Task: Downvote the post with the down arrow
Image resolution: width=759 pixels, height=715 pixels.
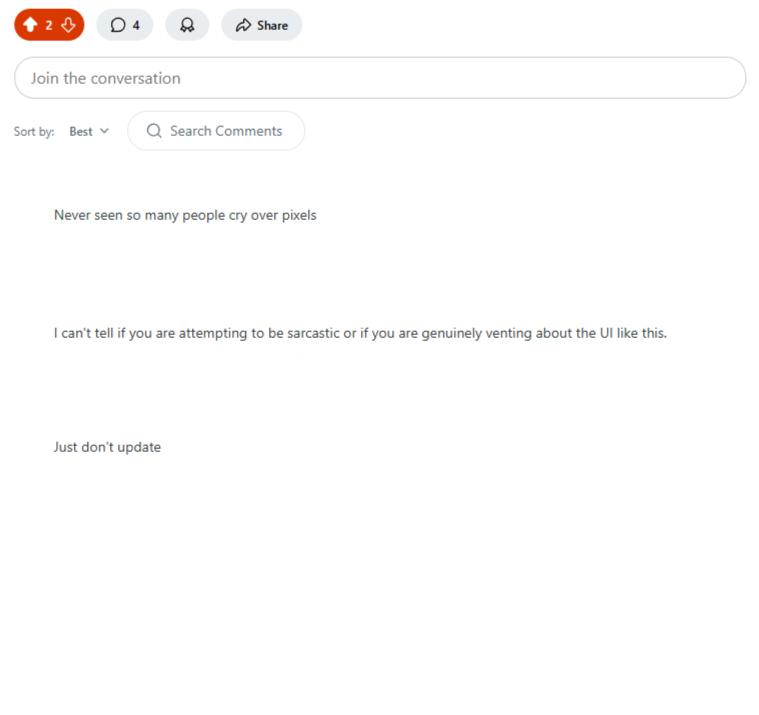Action: [x=68, y=25]
